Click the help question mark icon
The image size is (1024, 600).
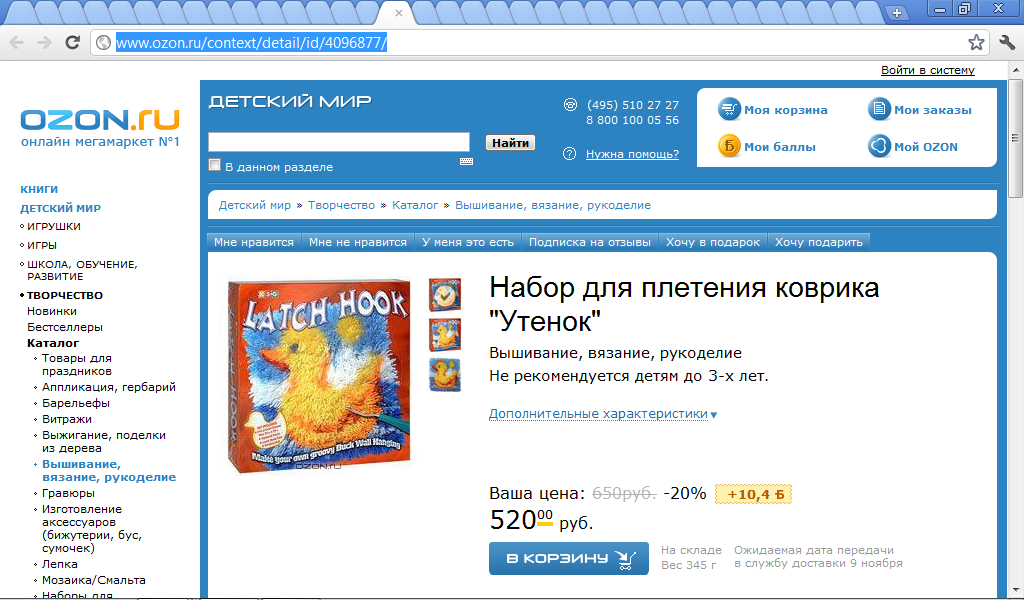[569, 153]
